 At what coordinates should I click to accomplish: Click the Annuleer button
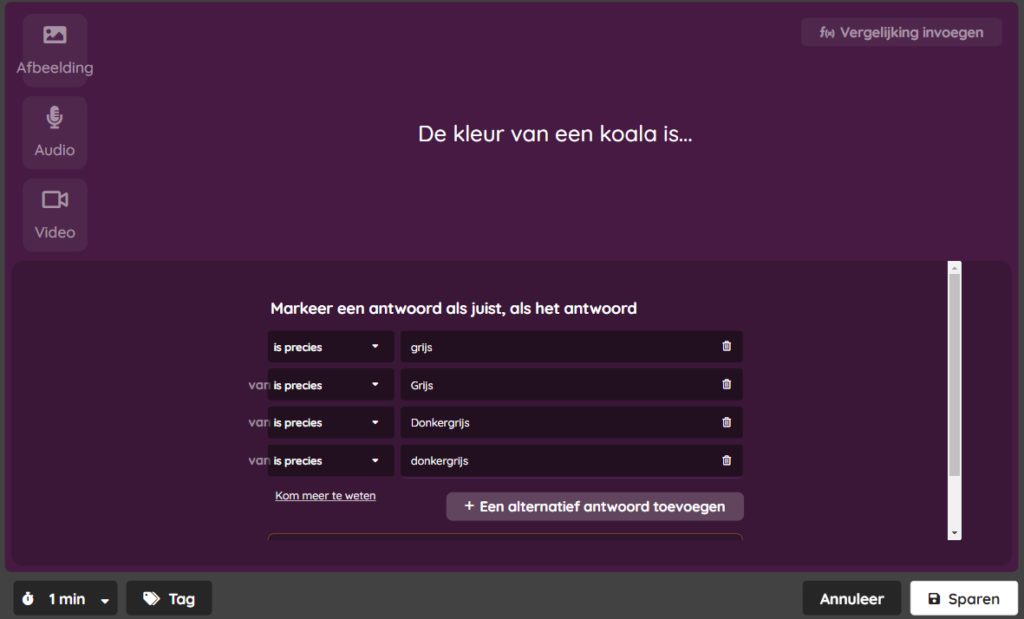(852, 599)
